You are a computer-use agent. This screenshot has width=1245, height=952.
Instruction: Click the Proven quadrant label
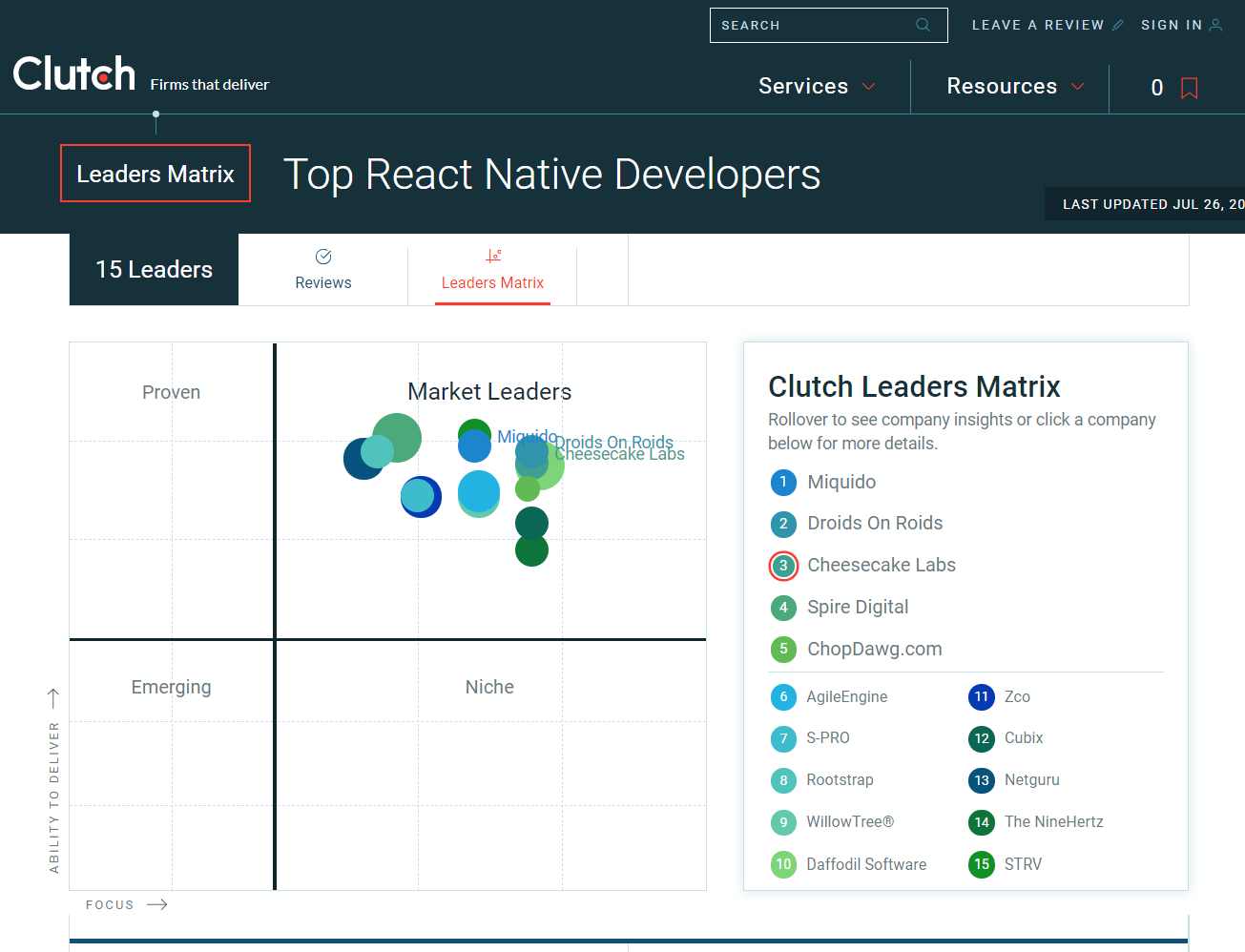(171, 392)
